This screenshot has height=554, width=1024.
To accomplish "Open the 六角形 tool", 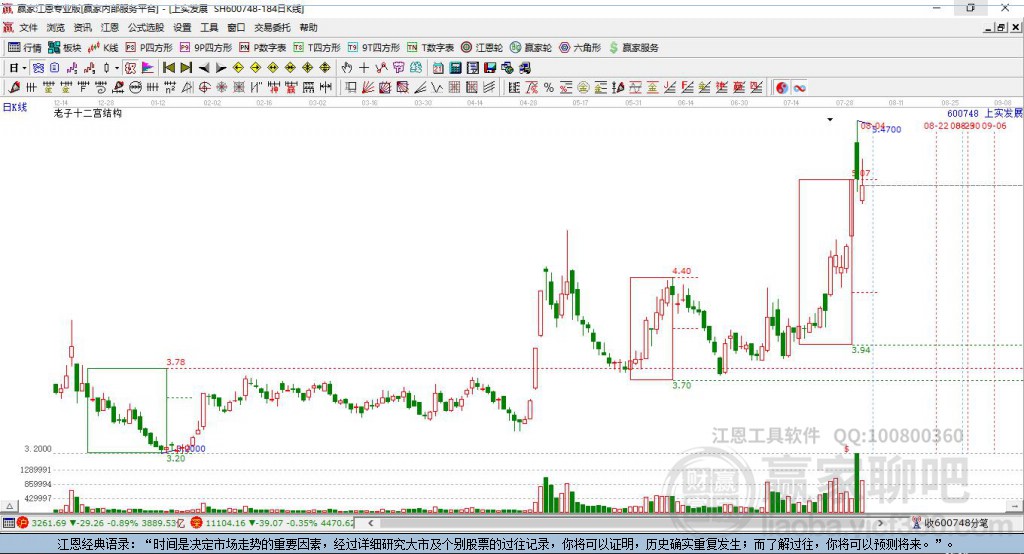I will pos(580,48).
